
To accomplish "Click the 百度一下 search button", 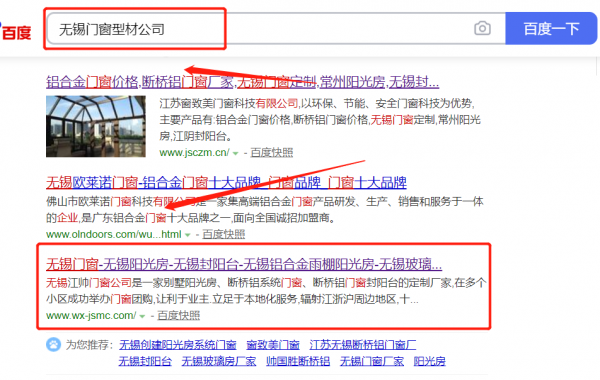I will tap(551, 28).
